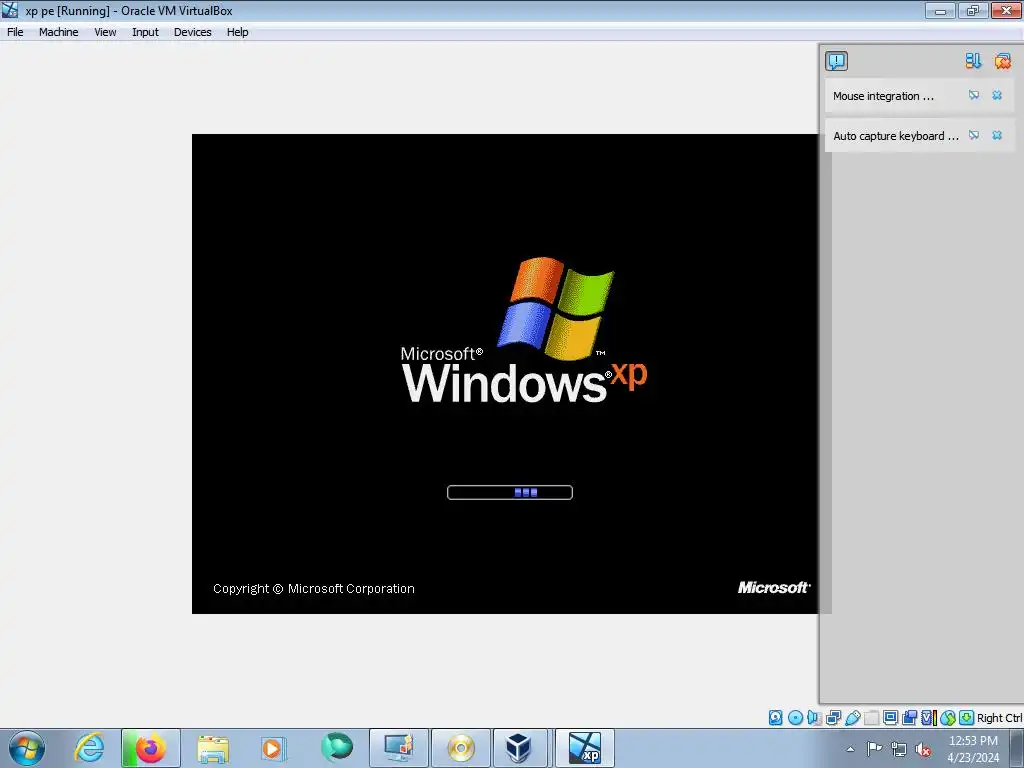The image size is (1024, 768).
Task: Click the audio status bar icon
Action: pos(814,718)
